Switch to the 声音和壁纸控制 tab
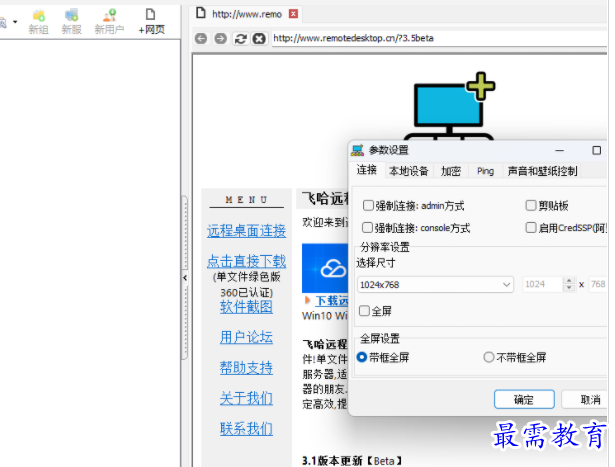This screenshot has height=467, width=615. tap(542, 171)
